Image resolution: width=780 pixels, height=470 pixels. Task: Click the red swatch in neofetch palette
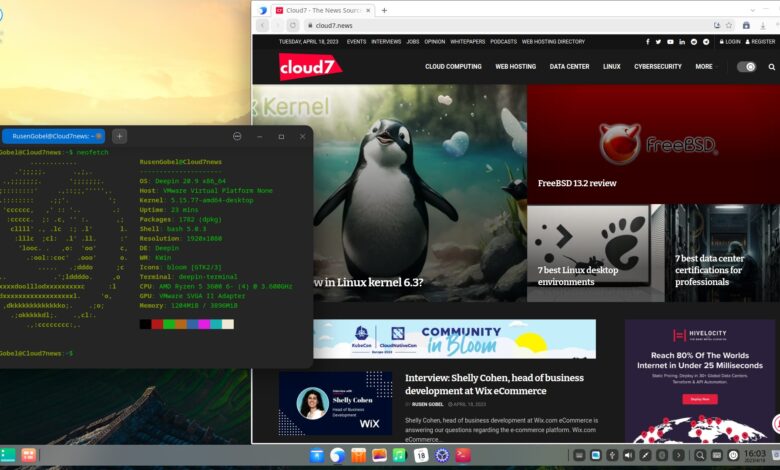click(157, 324)
